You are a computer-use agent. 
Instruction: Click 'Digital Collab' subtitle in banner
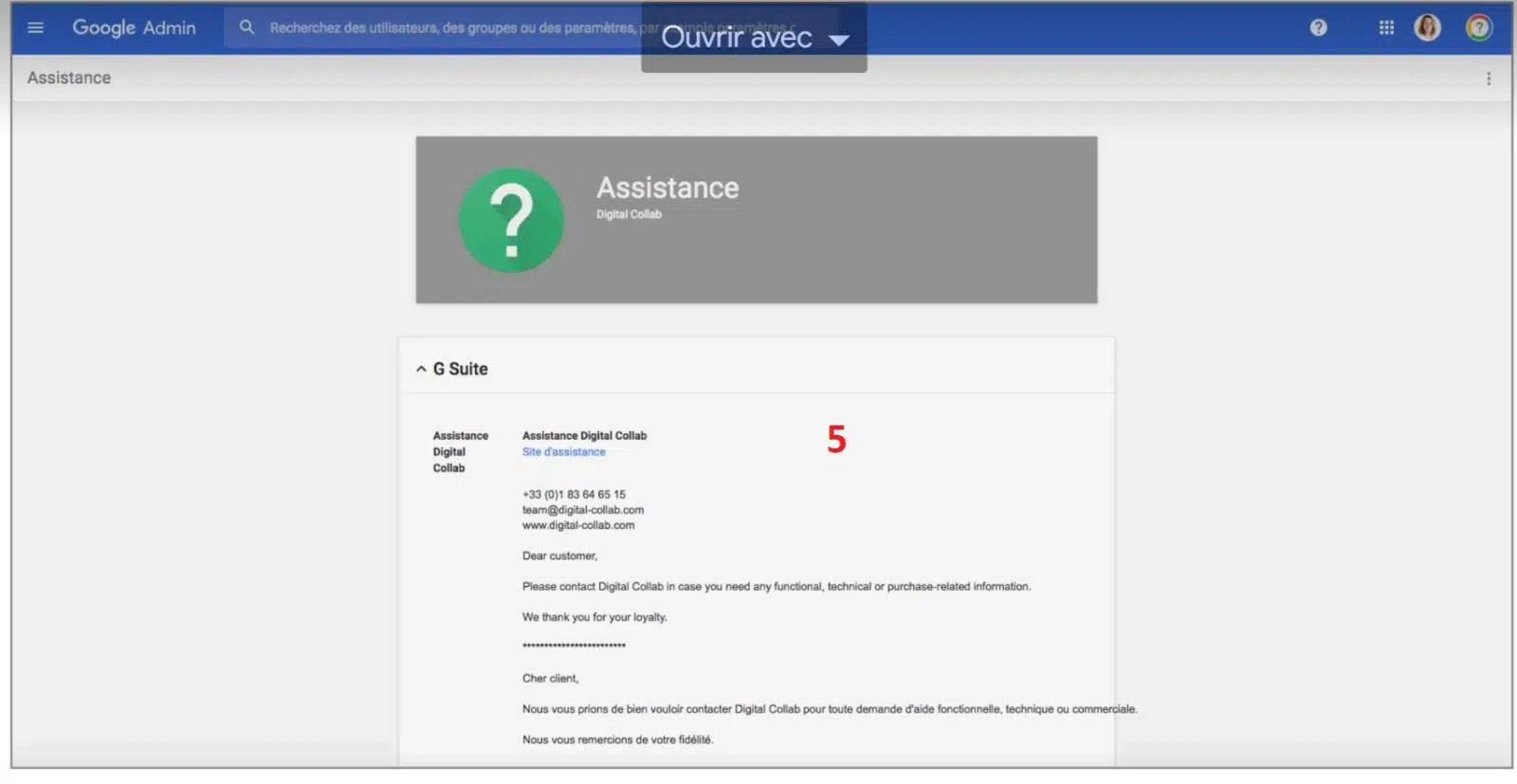click(x=629, y=214)
